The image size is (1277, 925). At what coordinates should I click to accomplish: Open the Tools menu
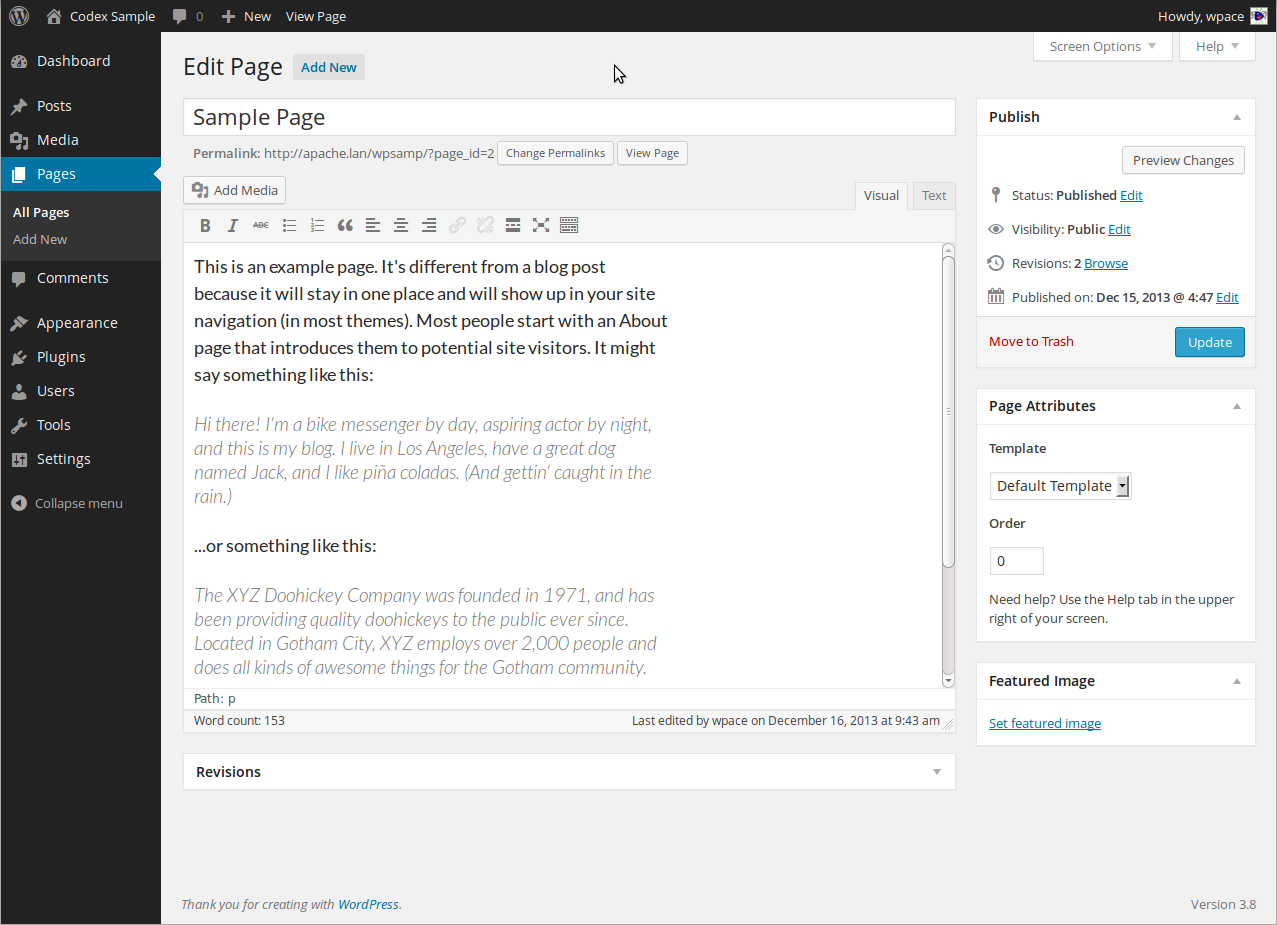point(81,425)
